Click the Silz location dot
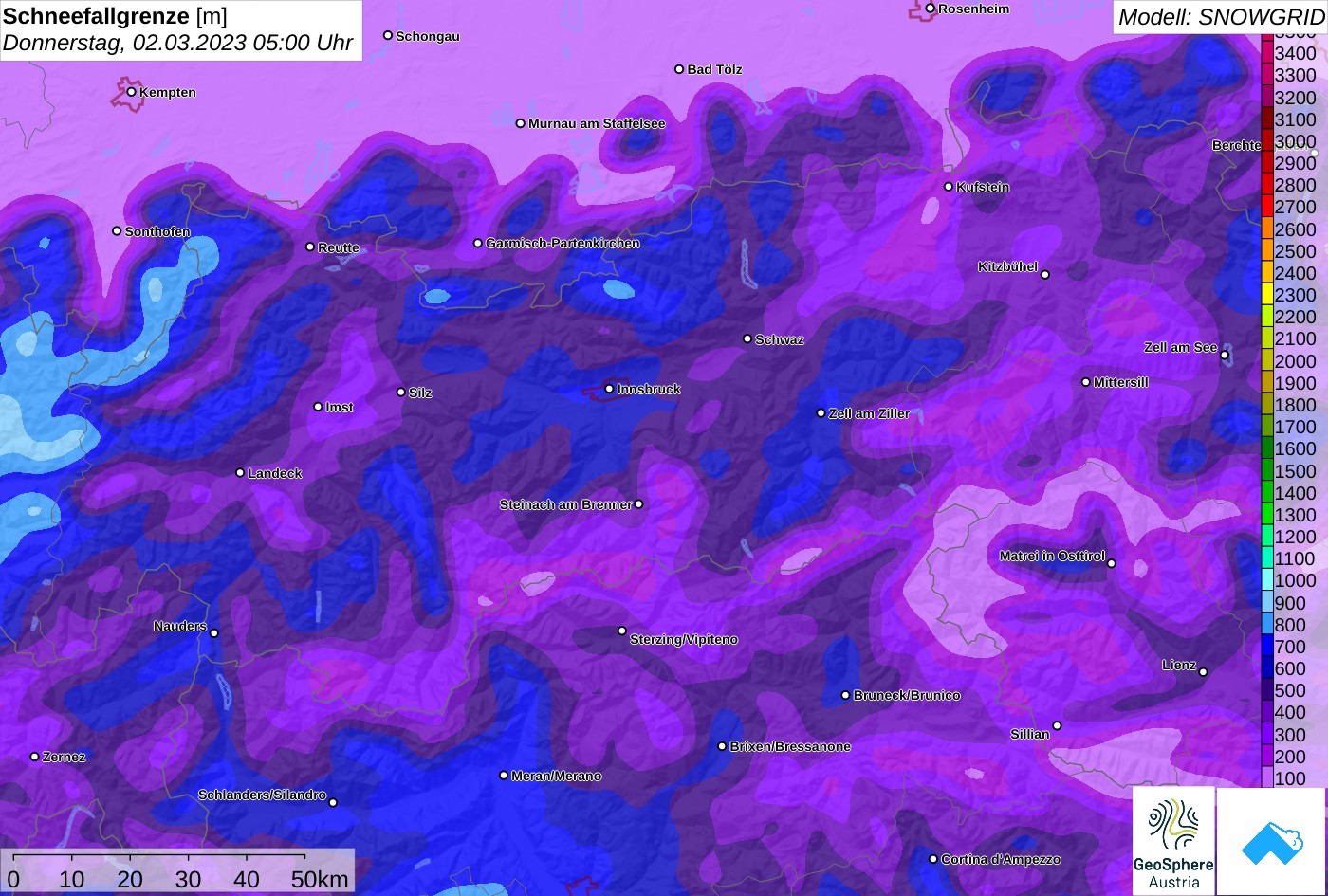This screenshot has height=896, width=1328. point(401,392)
